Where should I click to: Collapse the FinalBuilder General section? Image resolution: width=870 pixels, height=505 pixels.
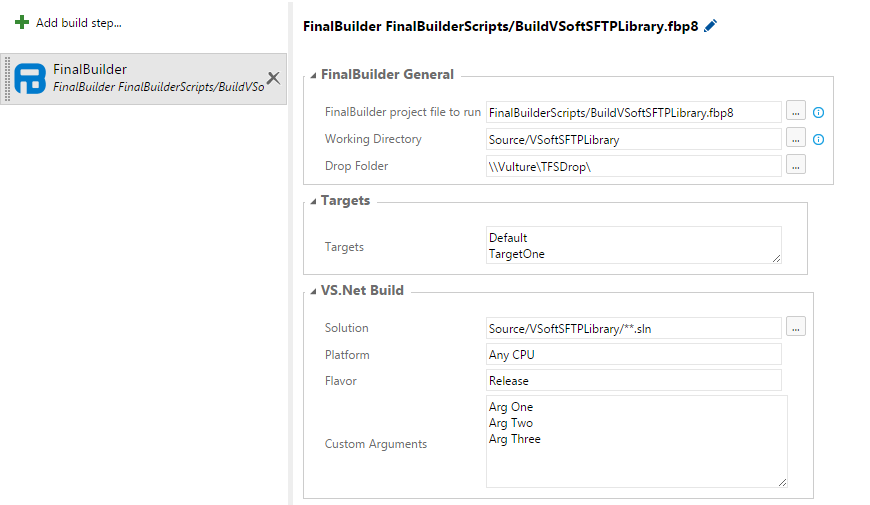point(313,75)
